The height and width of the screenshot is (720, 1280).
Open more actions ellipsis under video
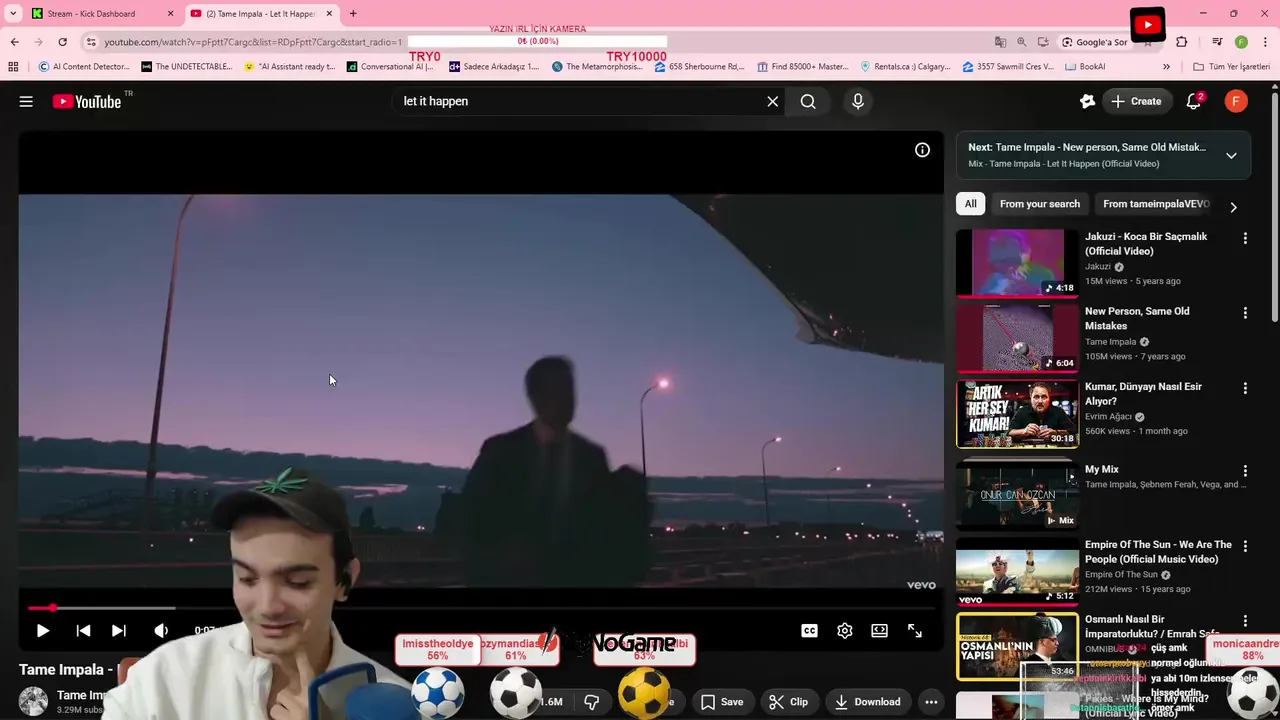tap(931, 702)
